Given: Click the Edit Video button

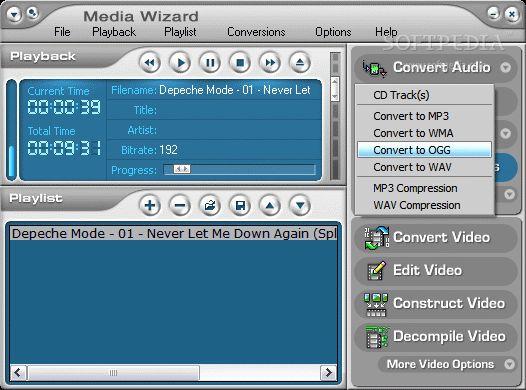Looking at the screenshot, I should 435,271.
